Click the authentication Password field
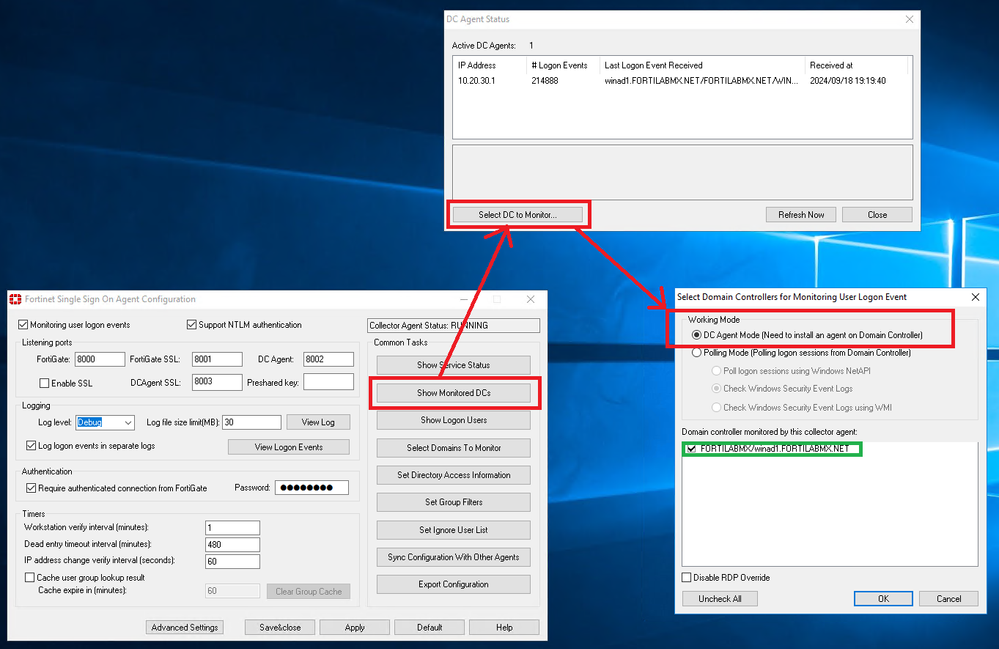 312,488
